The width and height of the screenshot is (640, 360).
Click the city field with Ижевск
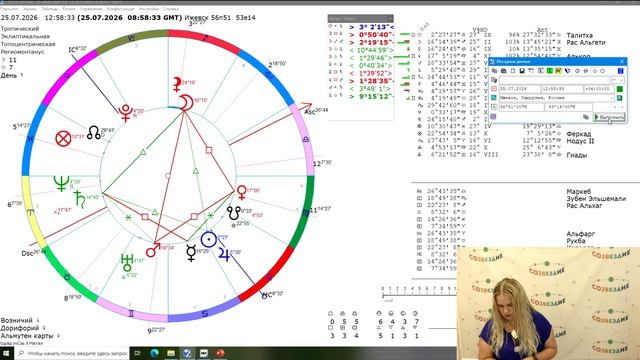557,98
